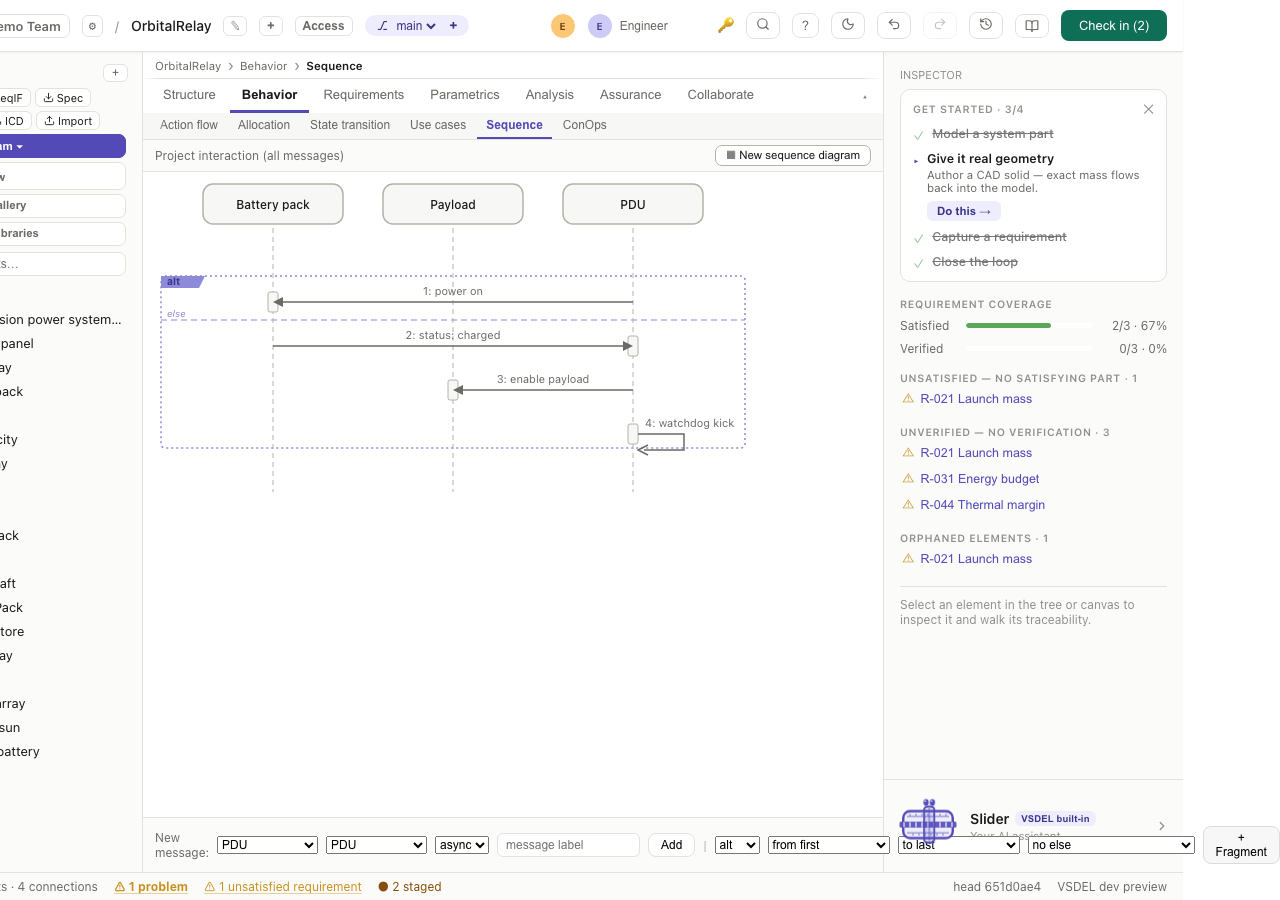Open the alt fragment type dropdown
The image size is (1280, 900).
click(x=737, y=845)
